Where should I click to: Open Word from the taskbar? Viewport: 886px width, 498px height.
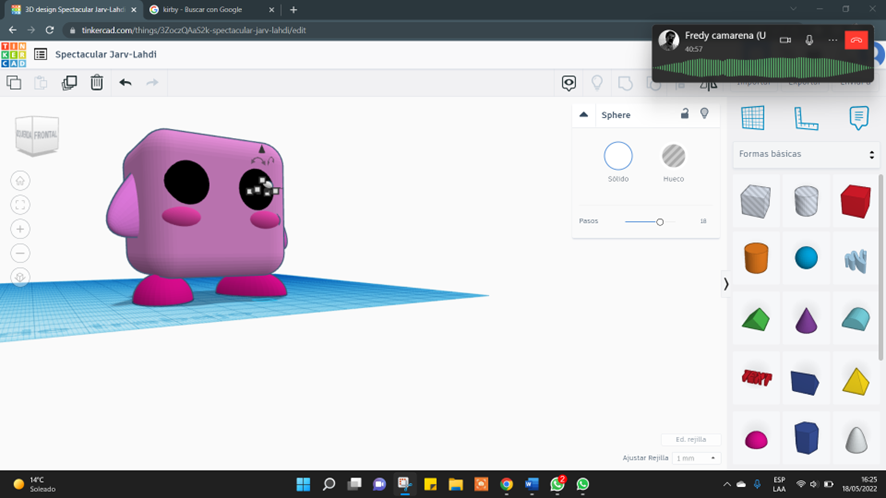click(x=532, y=484)
